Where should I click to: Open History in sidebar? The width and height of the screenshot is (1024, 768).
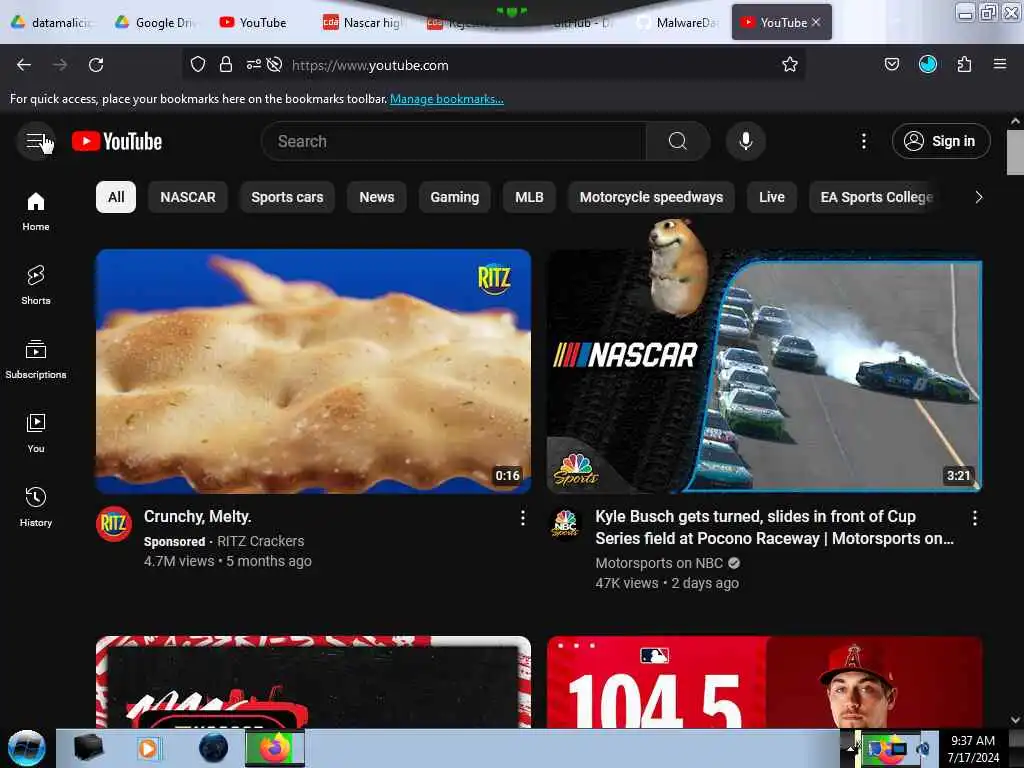pyautogui.click(x=36, y=507)
